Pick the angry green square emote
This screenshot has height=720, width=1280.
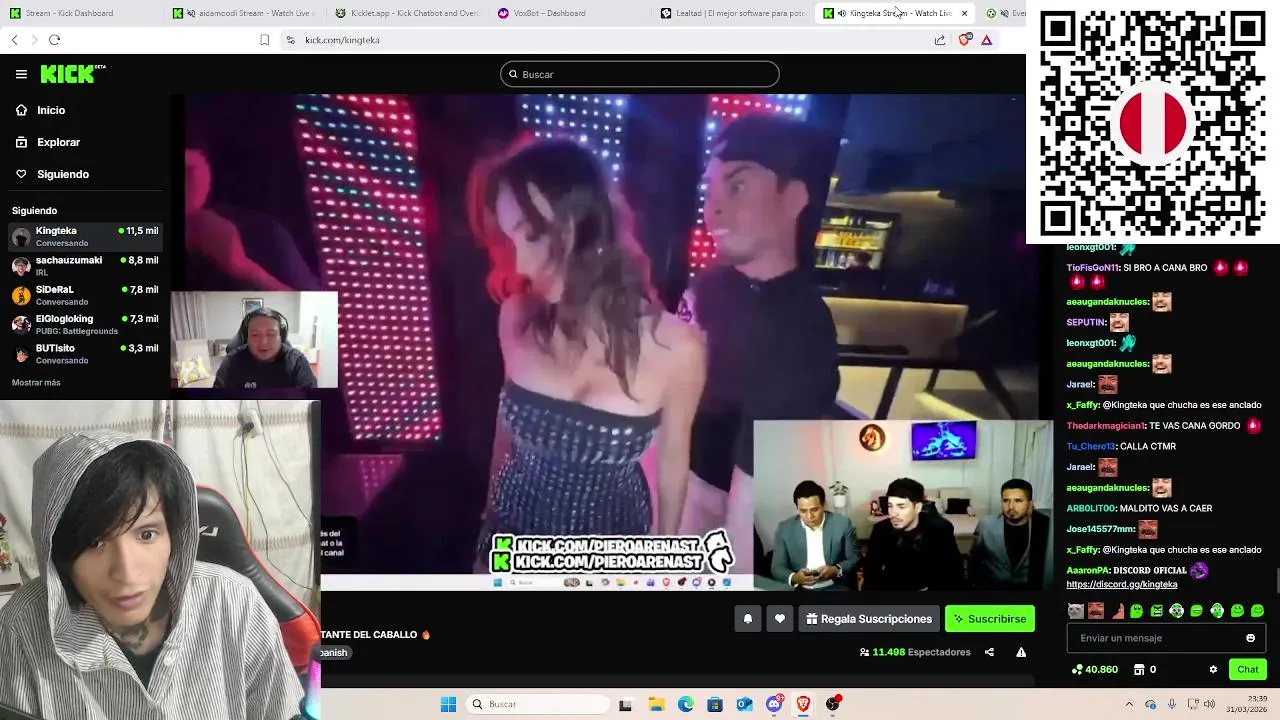pyautogui.click(x=1157, y=611)
